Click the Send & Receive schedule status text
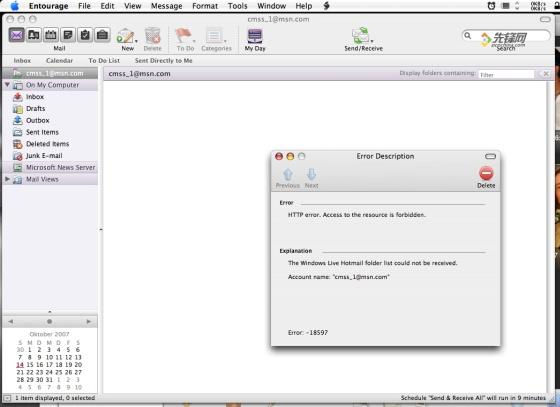560x407 pixels. coord(473,398)
